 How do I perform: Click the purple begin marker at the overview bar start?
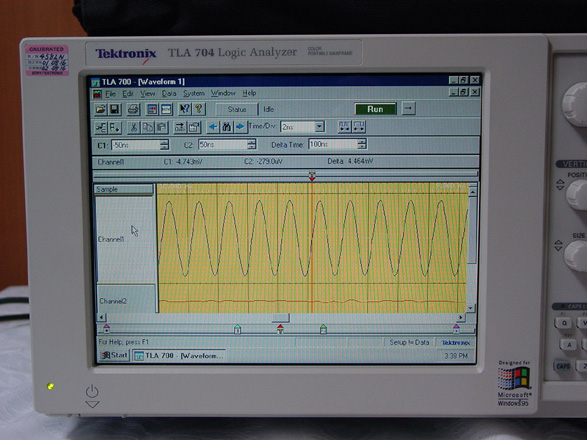click(x=107, y=329)
